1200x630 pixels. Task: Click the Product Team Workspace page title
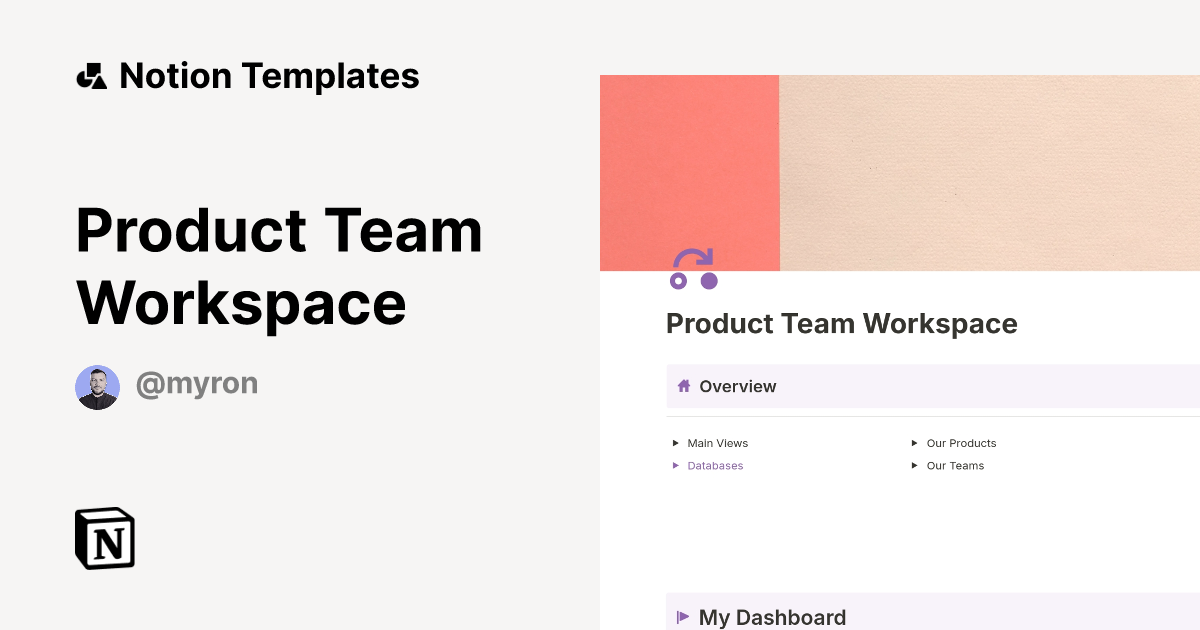coord(841,323)
